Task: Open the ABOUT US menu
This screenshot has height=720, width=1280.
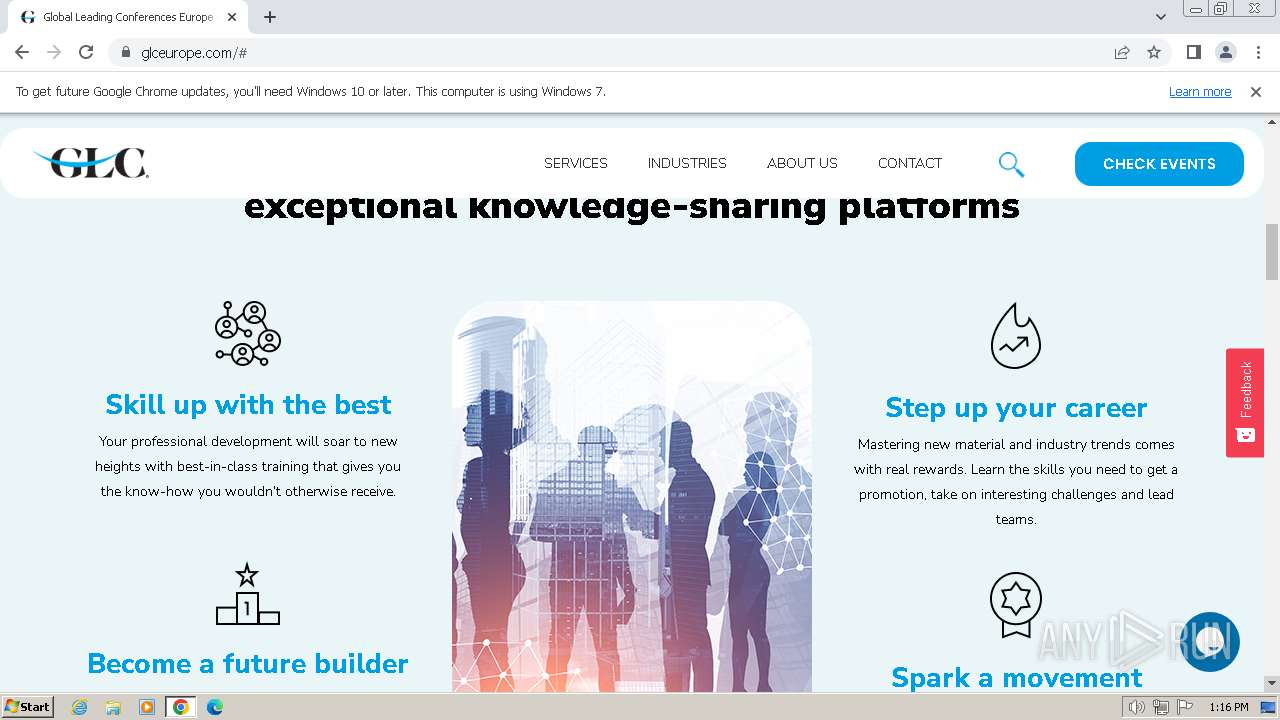Action: (802, 163)
